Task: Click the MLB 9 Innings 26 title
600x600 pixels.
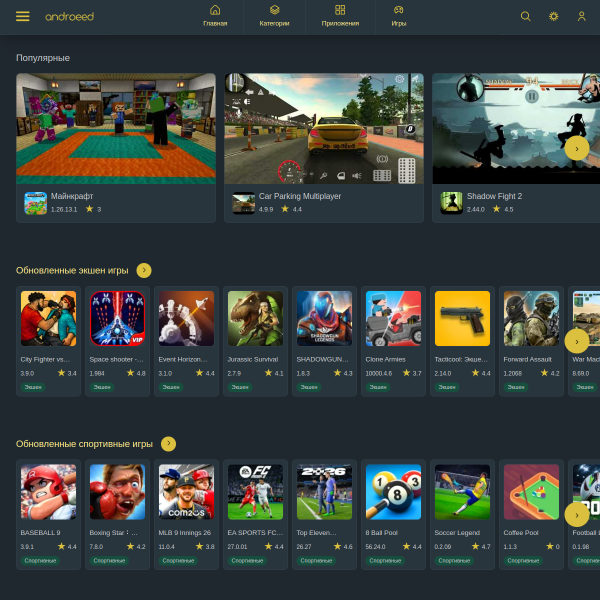Action: [184, 533]
